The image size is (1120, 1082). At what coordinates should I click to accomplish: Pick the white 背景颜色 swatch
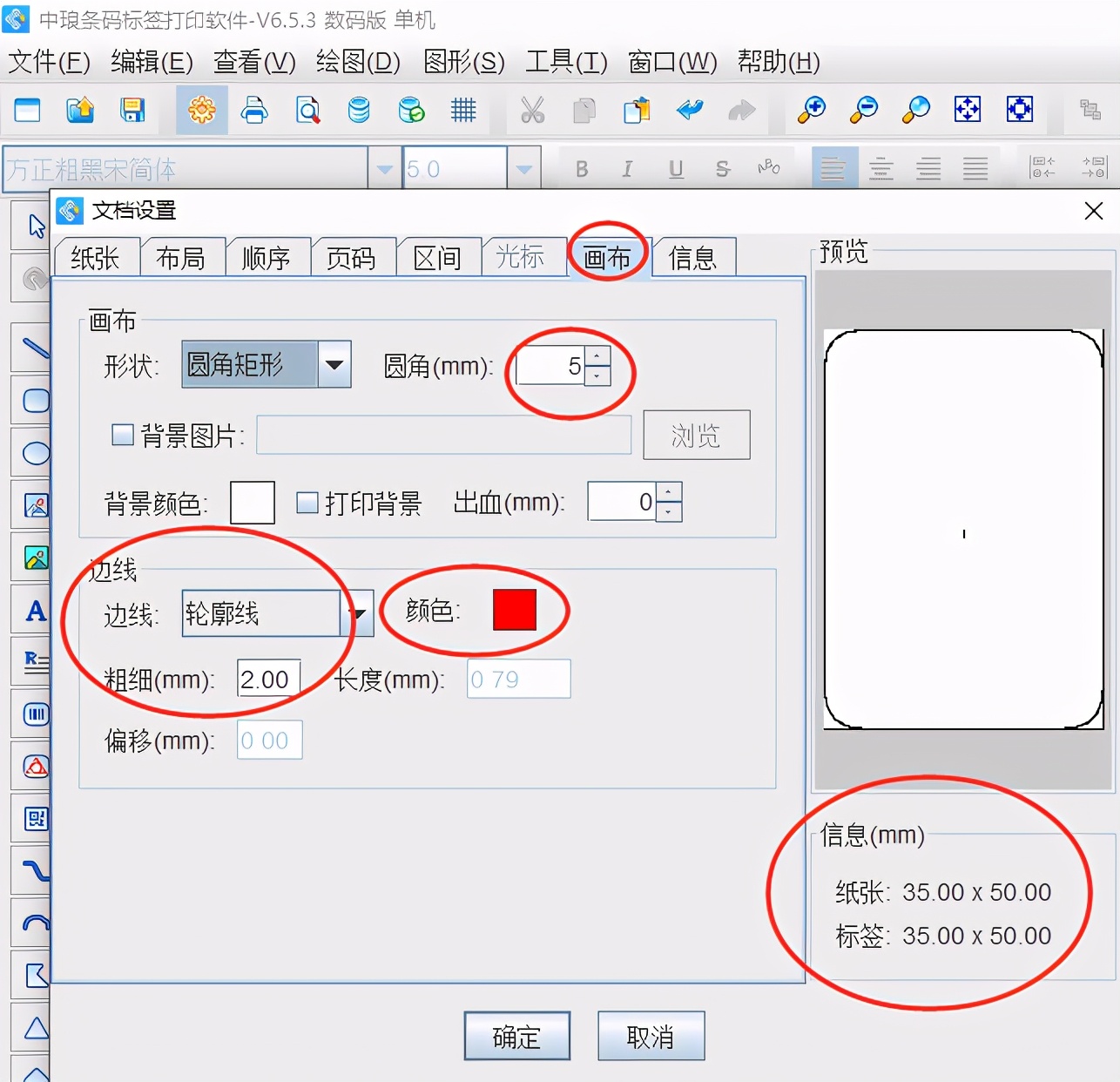[x=253, y=503]
